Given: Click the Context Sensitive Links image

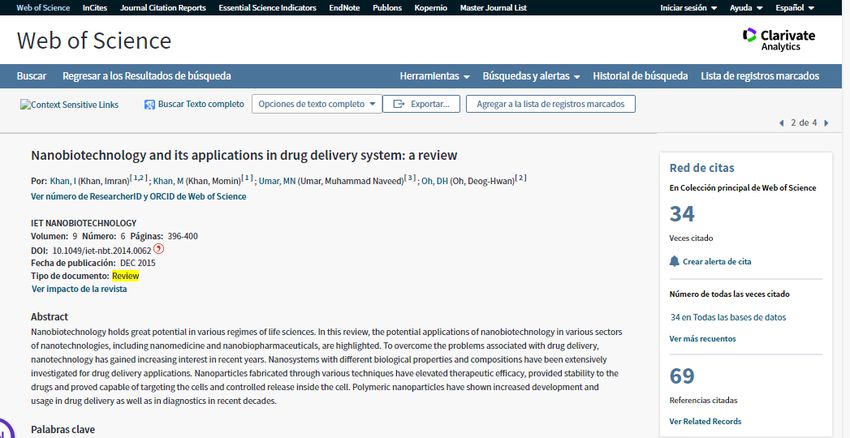Looking at the screenshot, I should 69,104.
